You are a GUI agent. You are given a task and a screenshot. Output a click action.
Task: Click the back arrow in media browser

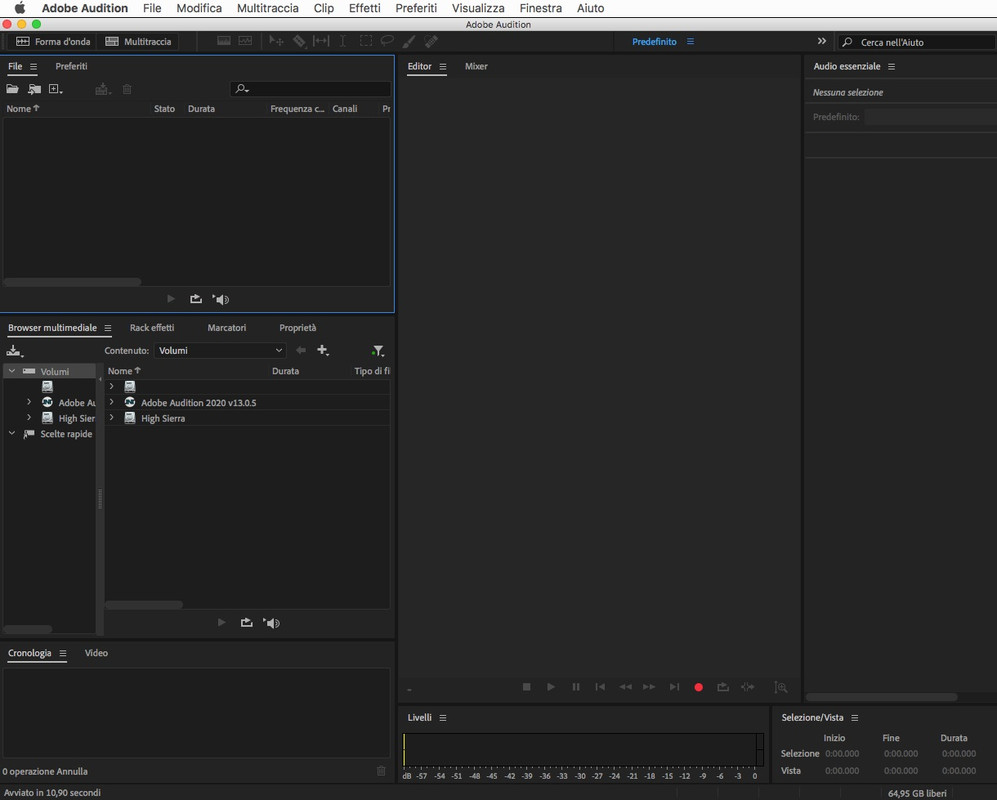[x=301, y=350]
